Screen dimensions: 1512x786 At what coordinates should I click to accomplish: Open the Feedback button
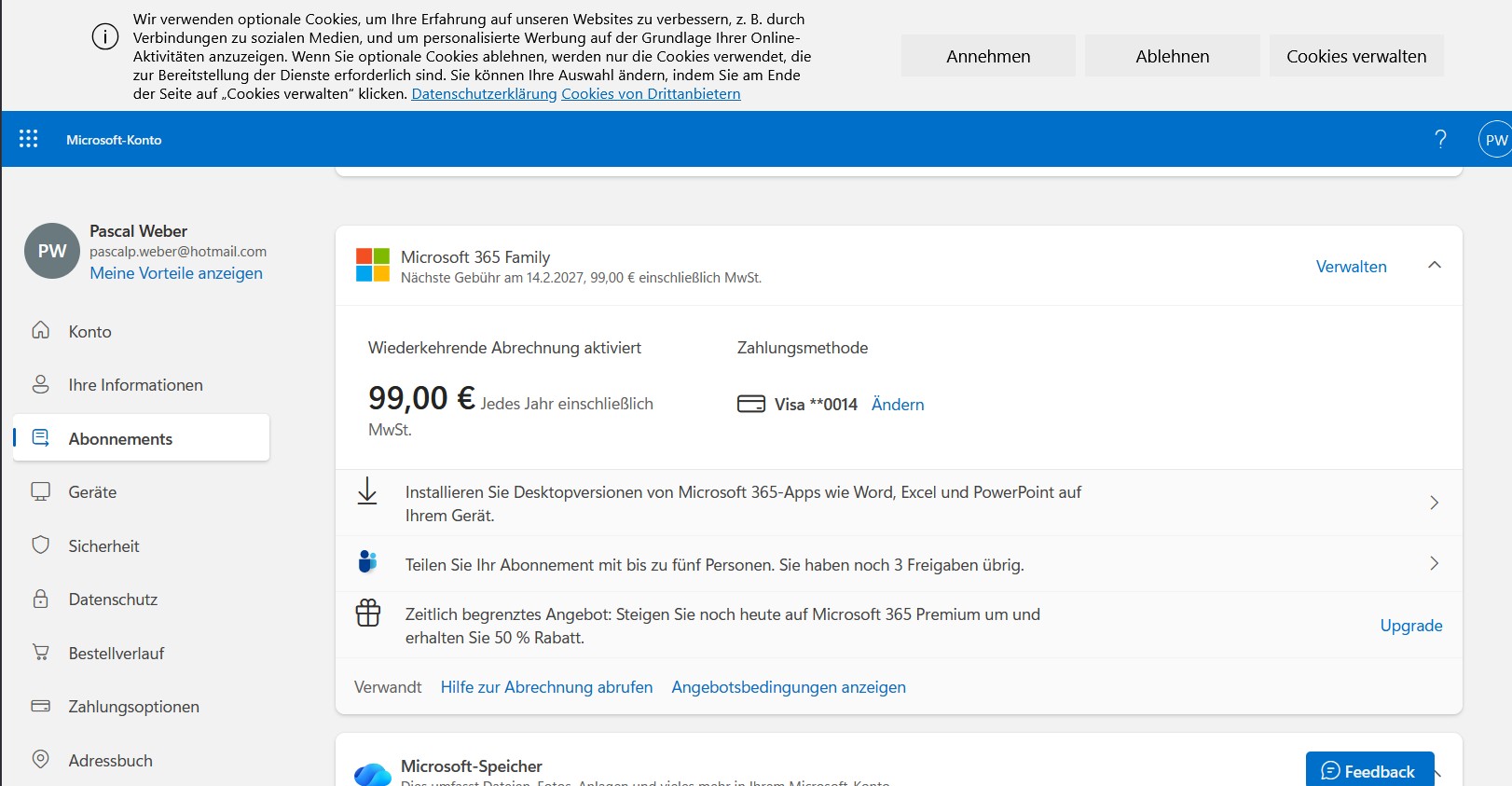[x=1369, y=769]
